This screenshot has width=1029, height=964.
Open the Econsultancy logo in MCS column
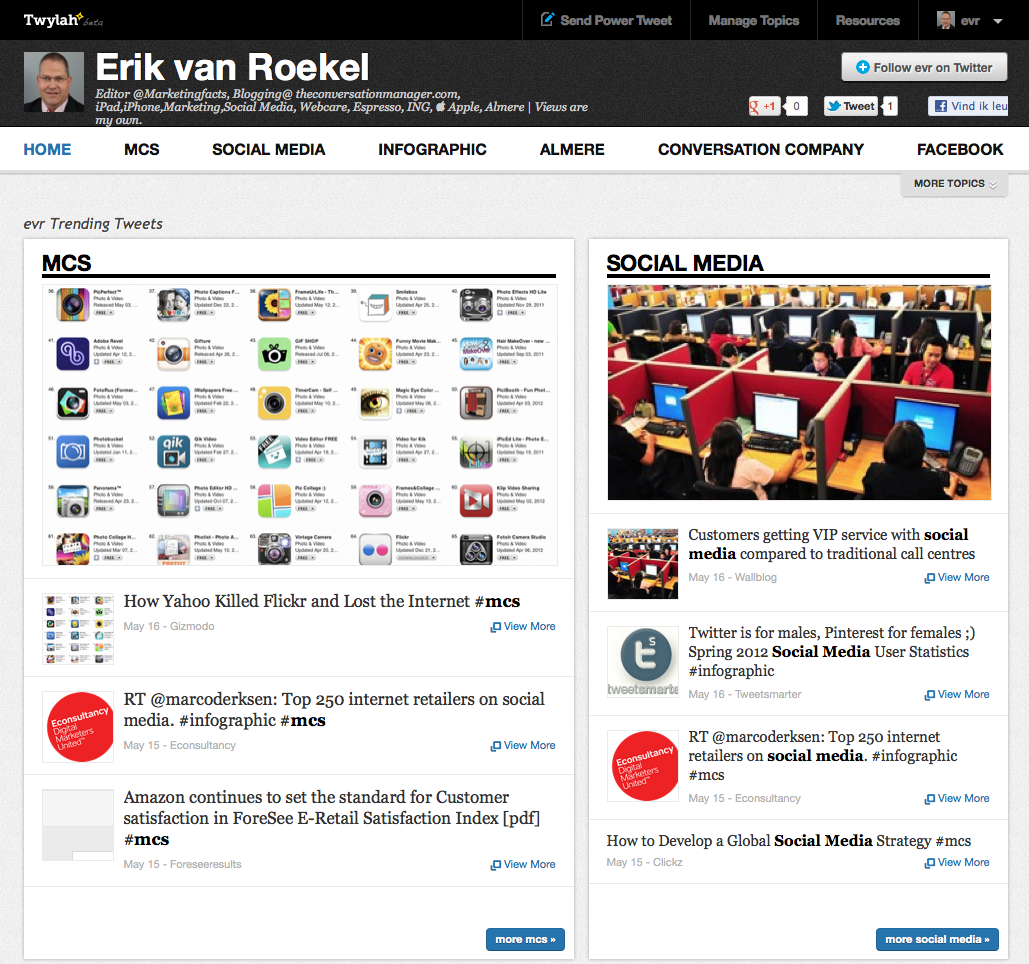78,727
